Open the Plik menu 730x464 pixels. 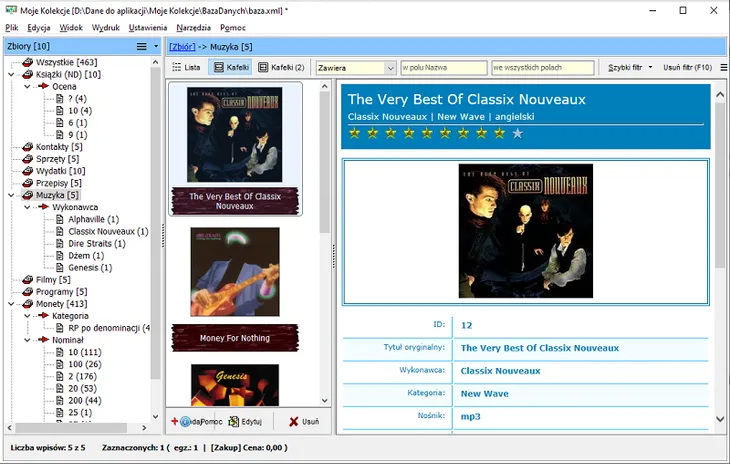(x=12, y=27)
